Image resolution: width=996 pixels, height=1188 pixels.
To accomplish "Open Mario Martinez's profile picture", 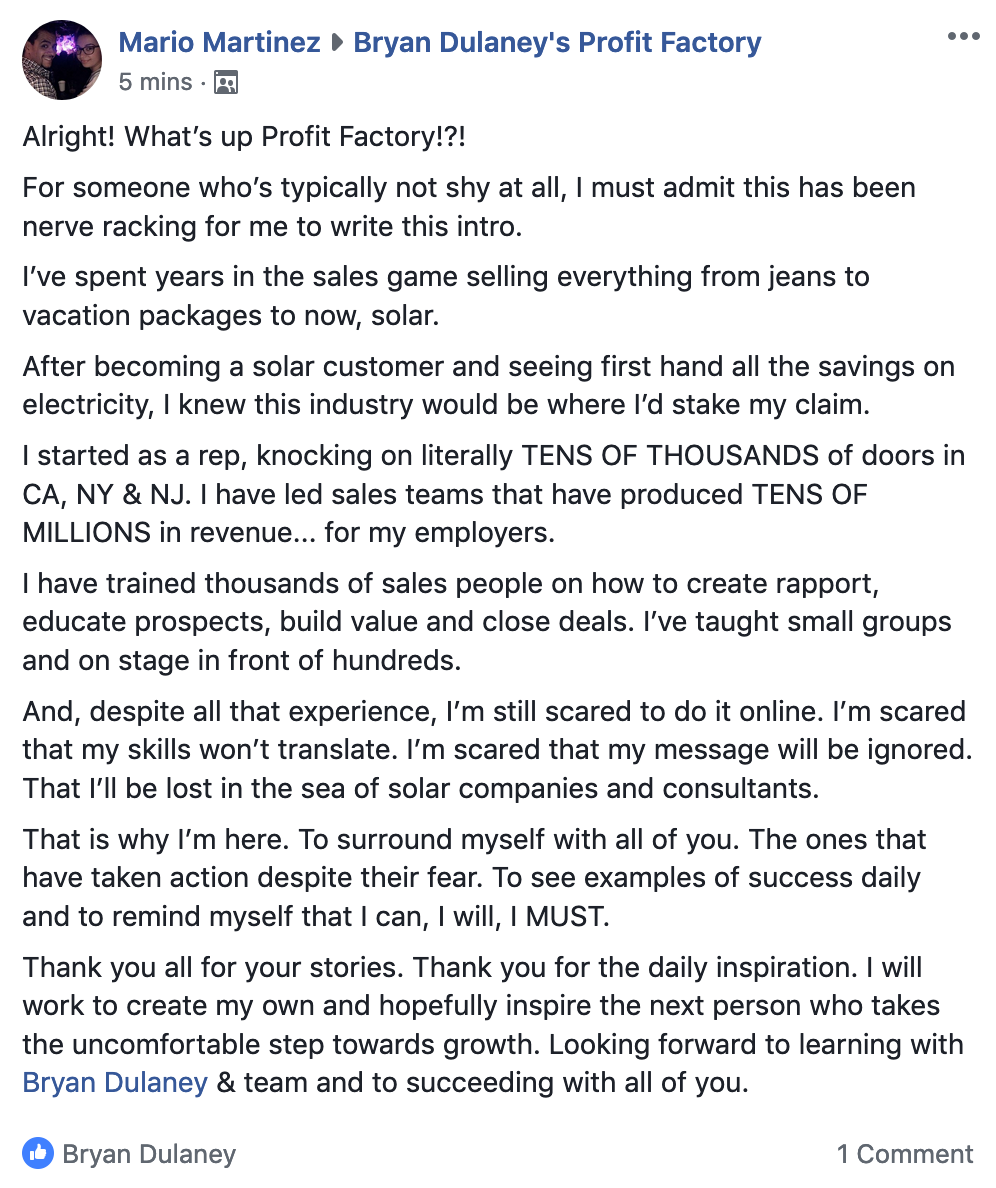I will point(62,60).
